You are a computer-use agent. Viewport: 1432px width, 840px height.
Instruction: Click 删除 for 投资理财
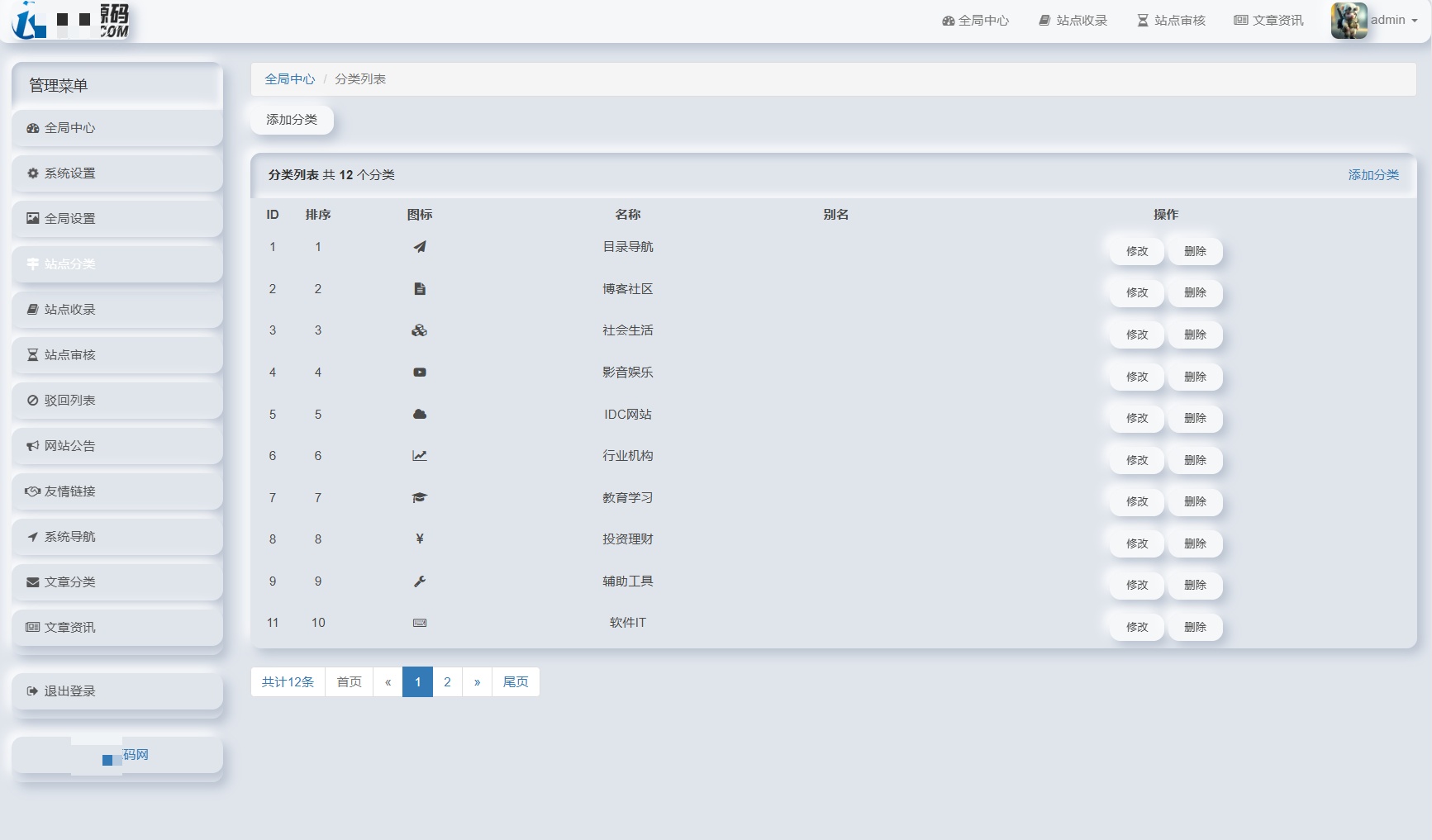[1195, 543]
